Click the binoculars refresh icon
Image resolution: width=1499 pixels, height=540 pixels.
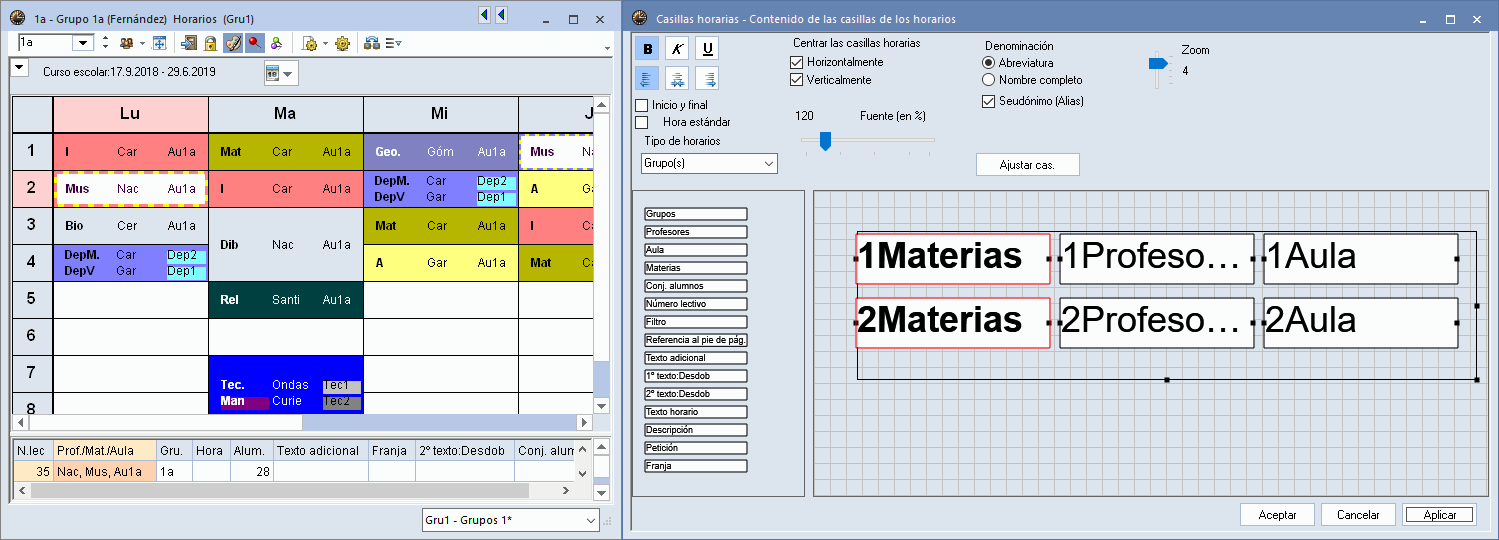[371, 43]
